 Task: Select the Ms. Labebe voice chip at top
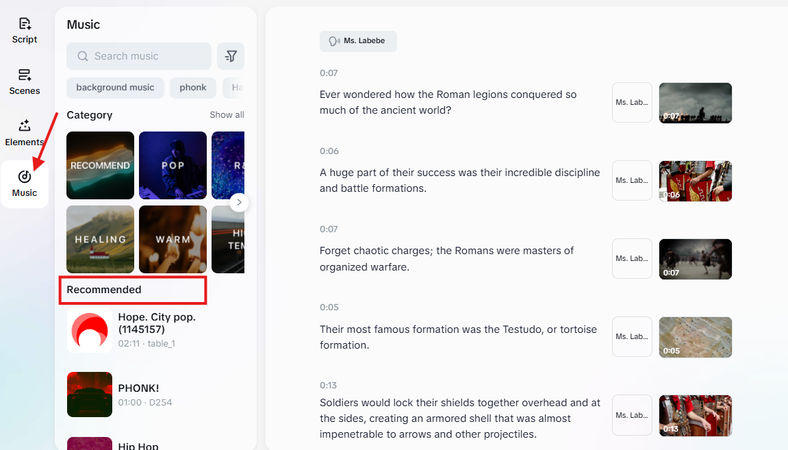point(359,41)
